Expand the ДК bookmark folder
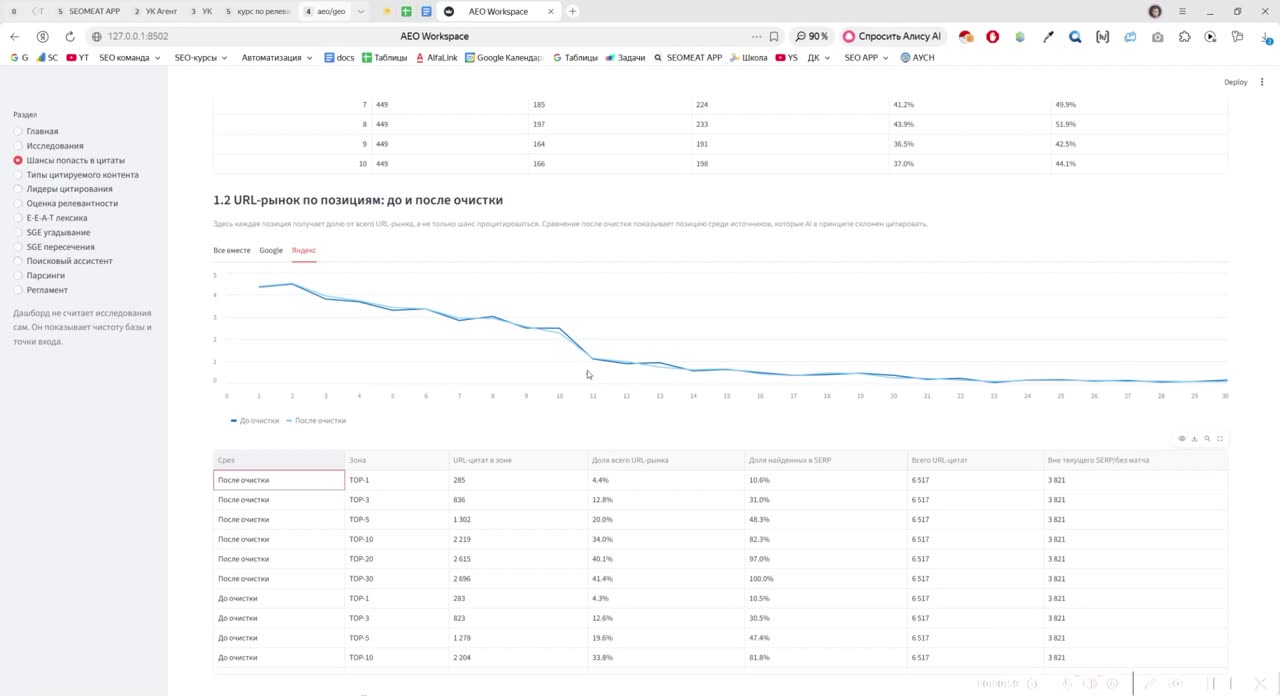 point(819,58)
